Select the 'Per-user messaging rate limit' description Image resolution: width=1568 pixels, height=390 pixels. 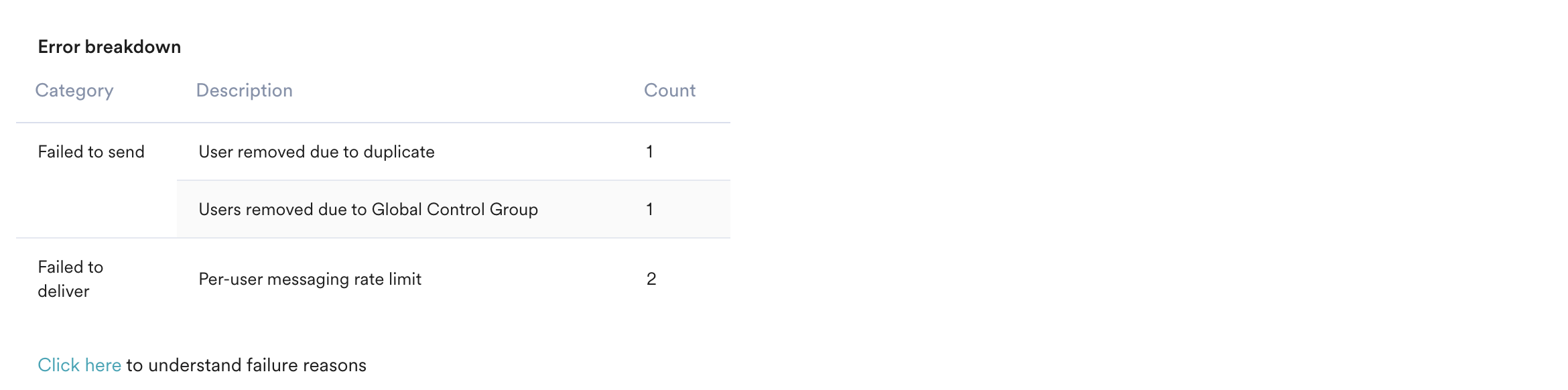pyautogui.click(x=310, y=279)
